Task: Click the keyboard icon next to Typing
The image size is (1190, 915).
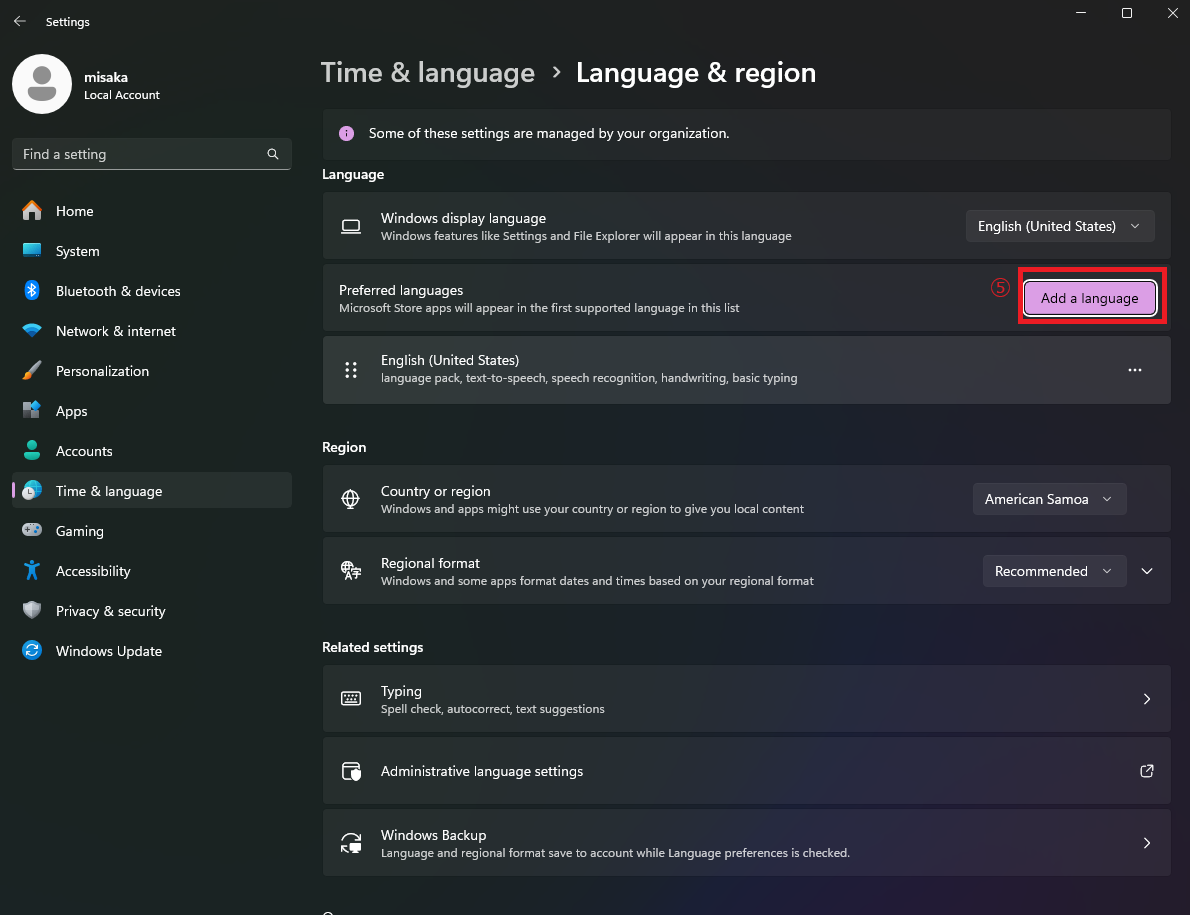Action: coord(351,699)
